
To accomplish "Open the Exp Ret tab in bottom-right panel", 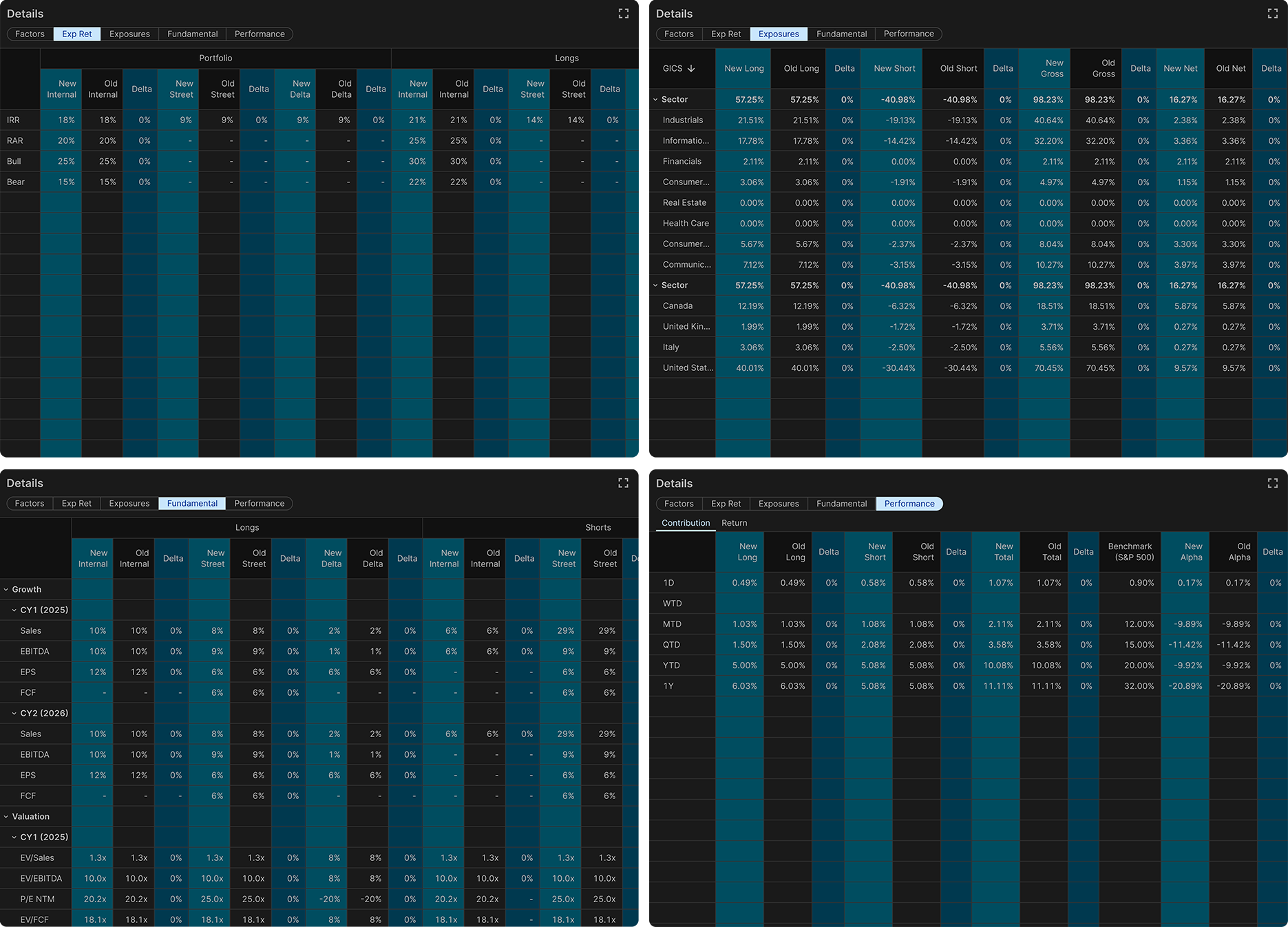I will [726, 503].
